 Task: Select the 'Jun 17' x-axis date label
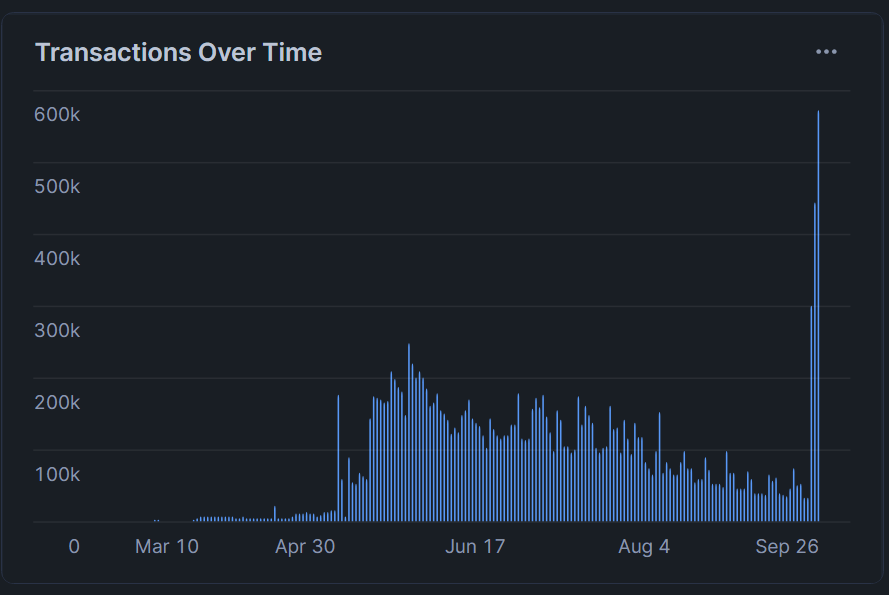(x=475, y=546)
